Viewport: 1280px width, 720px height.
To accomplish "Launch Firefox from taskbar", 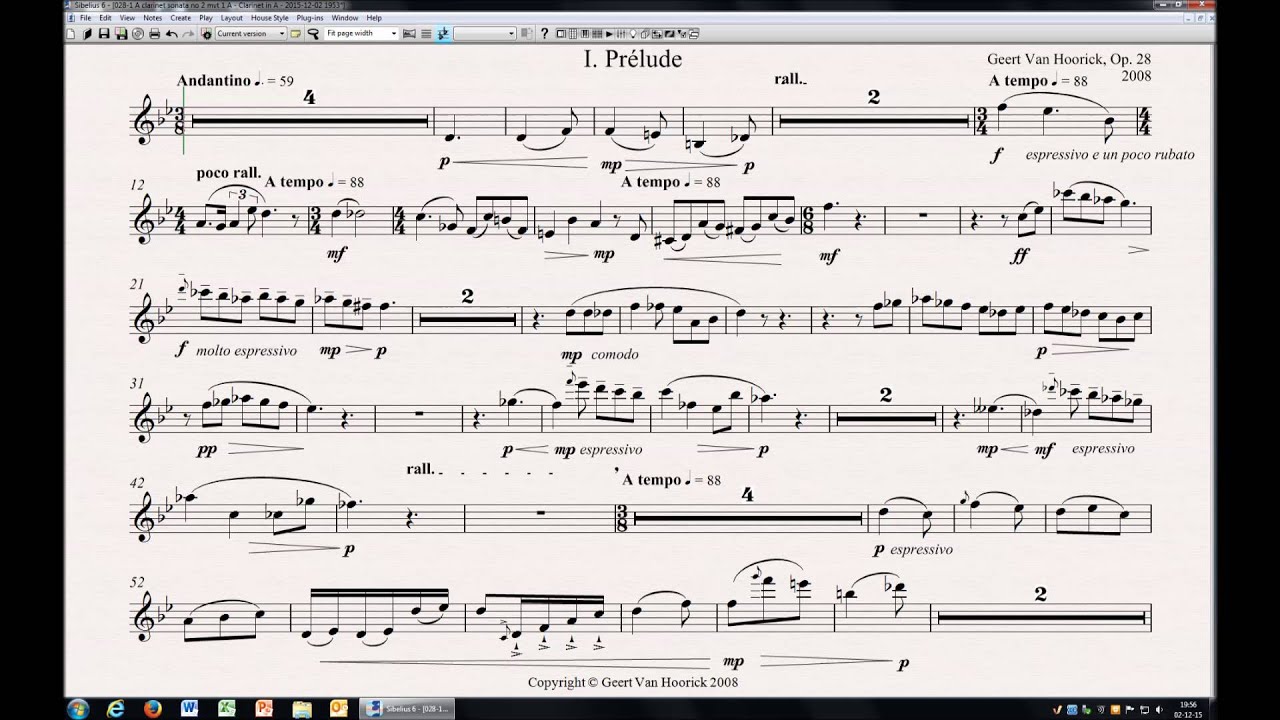I will 153,708.
